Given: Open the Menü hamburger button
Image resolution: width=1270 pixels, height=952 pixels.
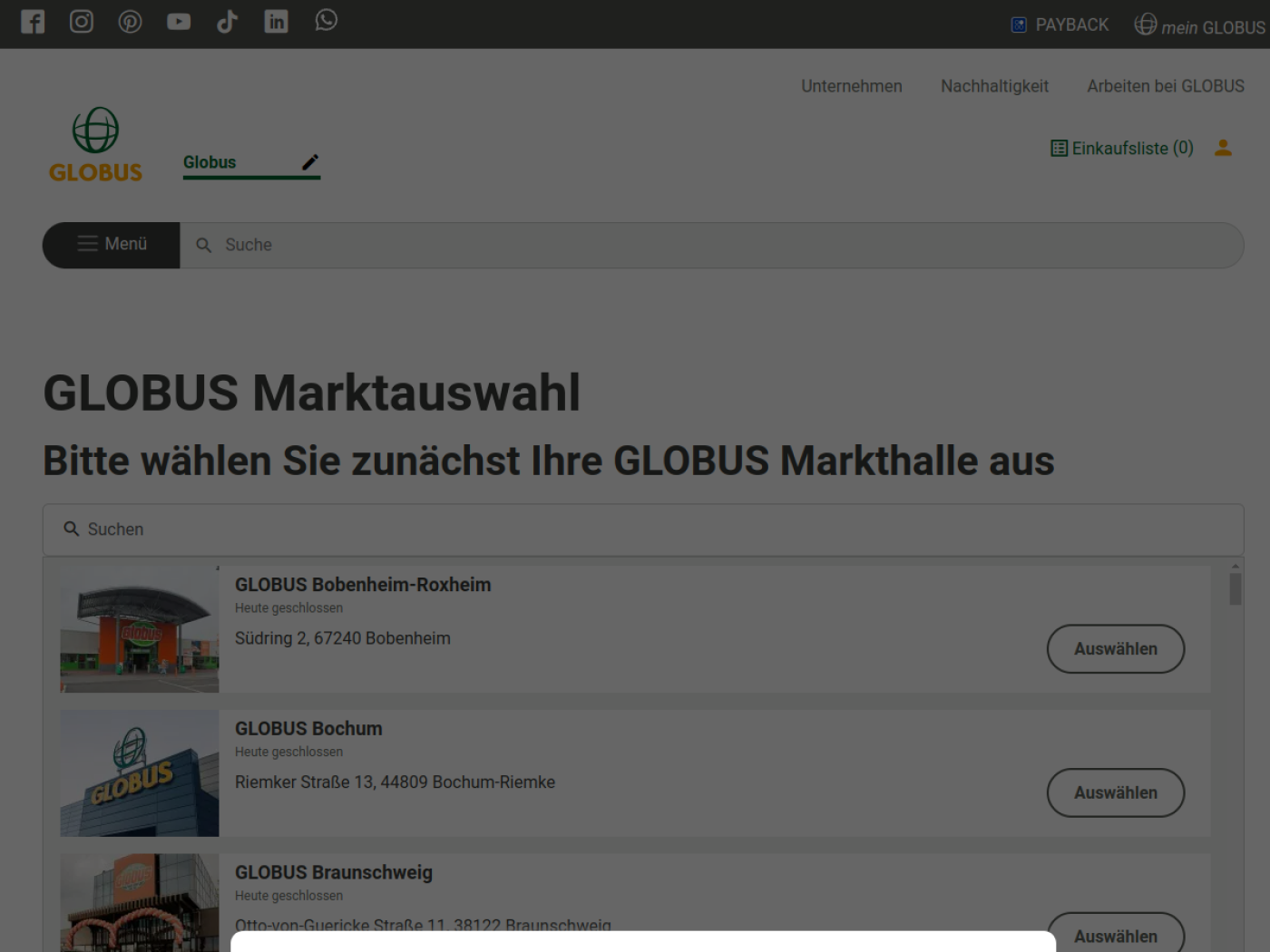Looking at the screenshot, I should [x=112, y=245].
